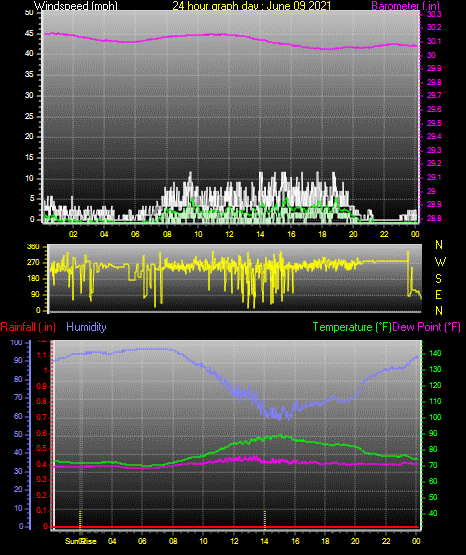Click hour 08 below the humidity graph
466x555 pixels.
click(173, 541)
